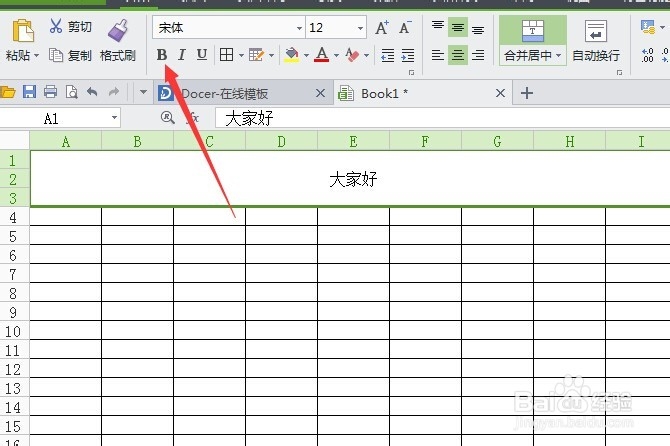The width and height of the screenshot is (670, 446).
Task: Click the Cut (剪切) button
Action: [70, 27]
